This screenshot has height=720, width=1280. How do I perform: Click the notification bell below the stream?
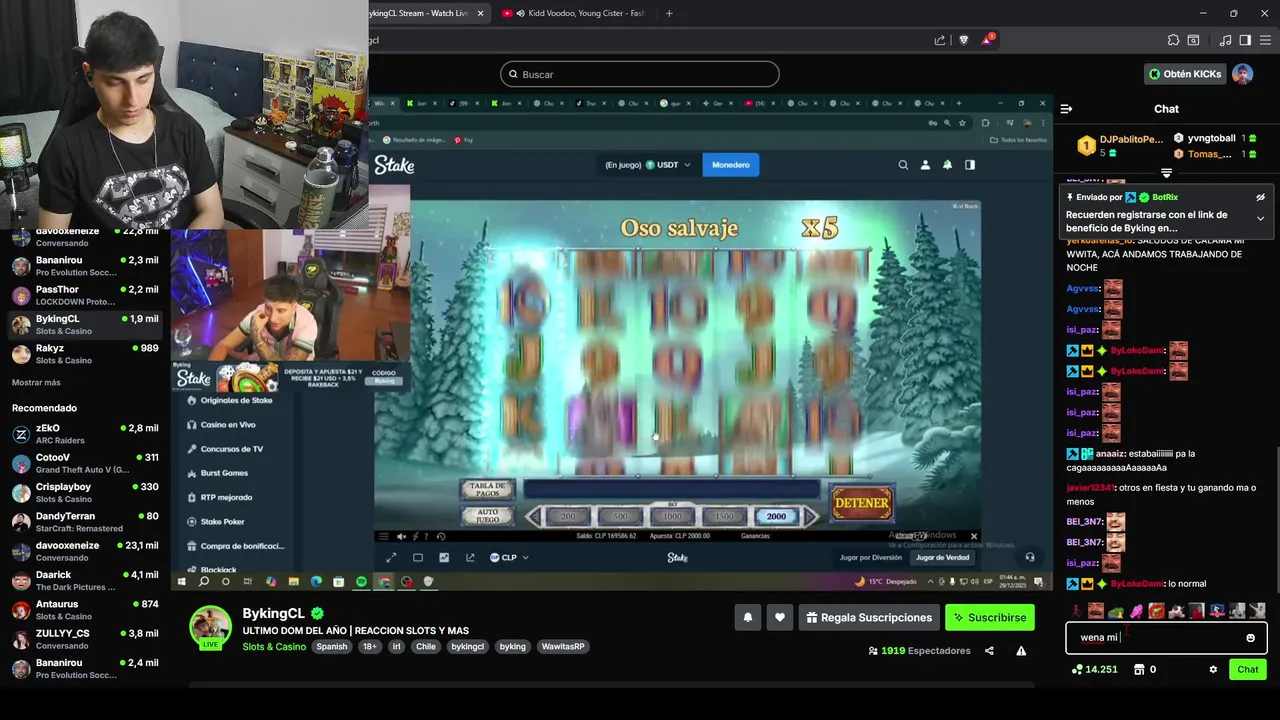pos(747,618)
